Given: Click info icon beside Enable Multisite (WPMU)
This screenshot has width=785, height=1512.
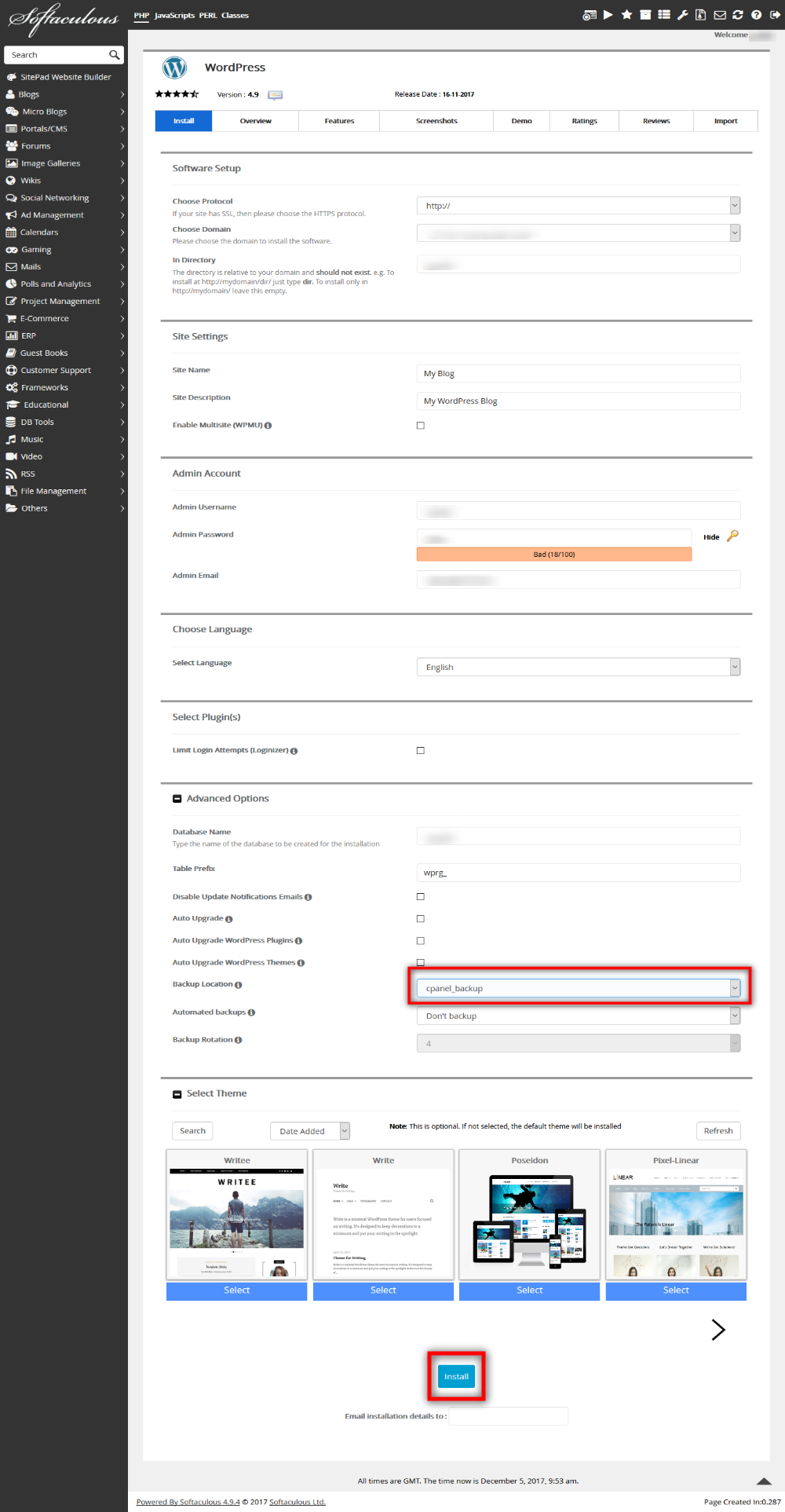Looking at the screenshot, I should (268, 426).
